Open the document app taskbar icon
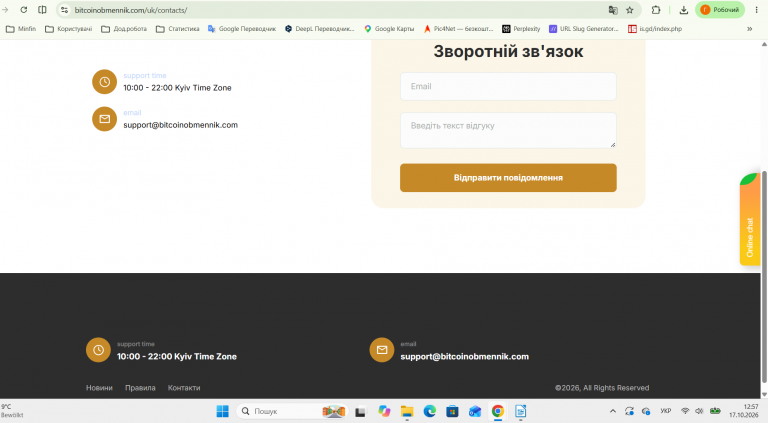This screenshot has height=423, width=768. tap(520, 411)
